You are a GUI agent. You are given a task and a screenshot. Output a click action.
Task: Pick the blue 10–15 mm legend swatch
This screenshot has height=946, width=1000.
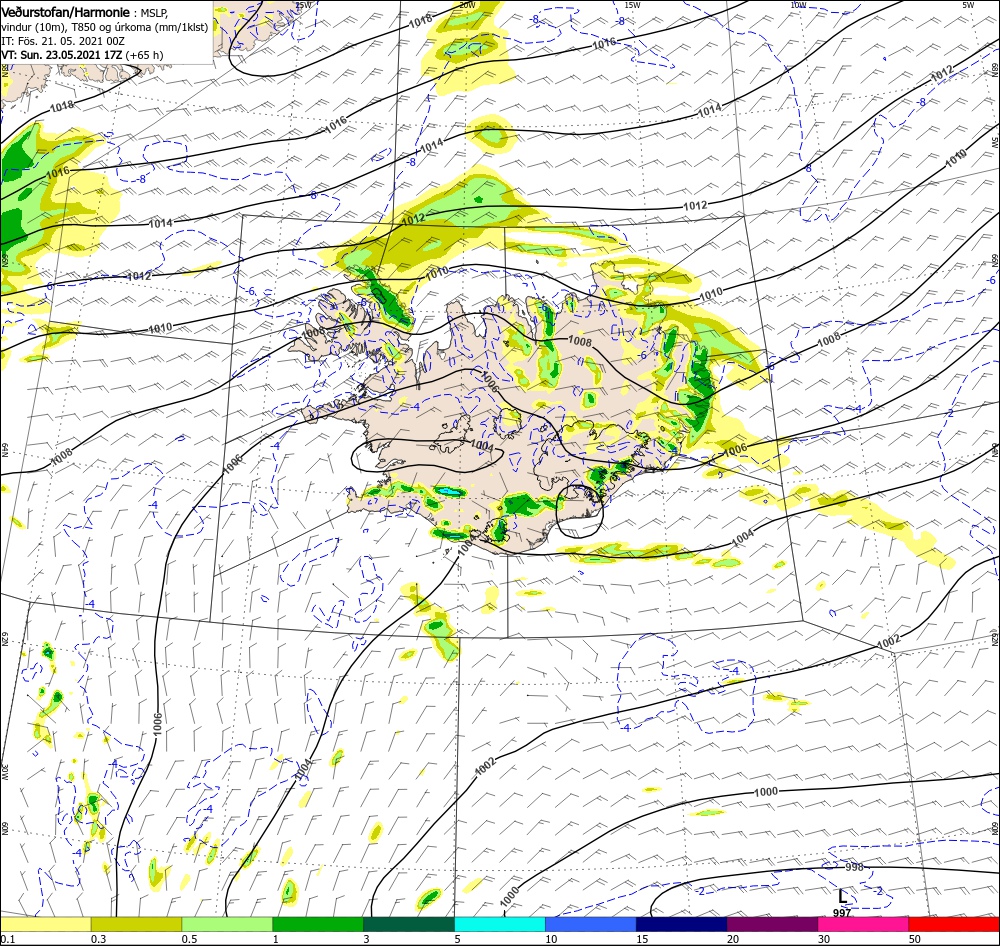tap(591, 924)
